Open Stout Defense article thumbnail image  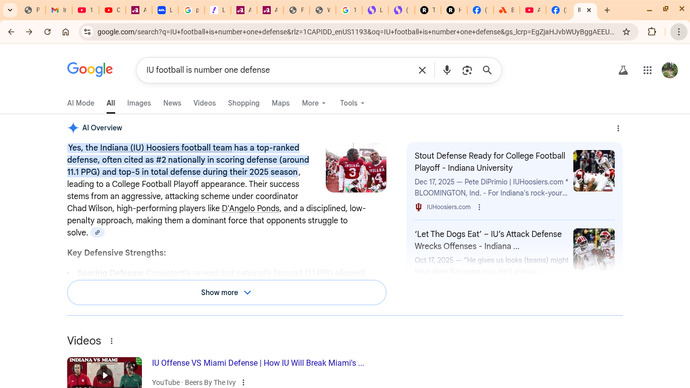click(x=594, y=171)
